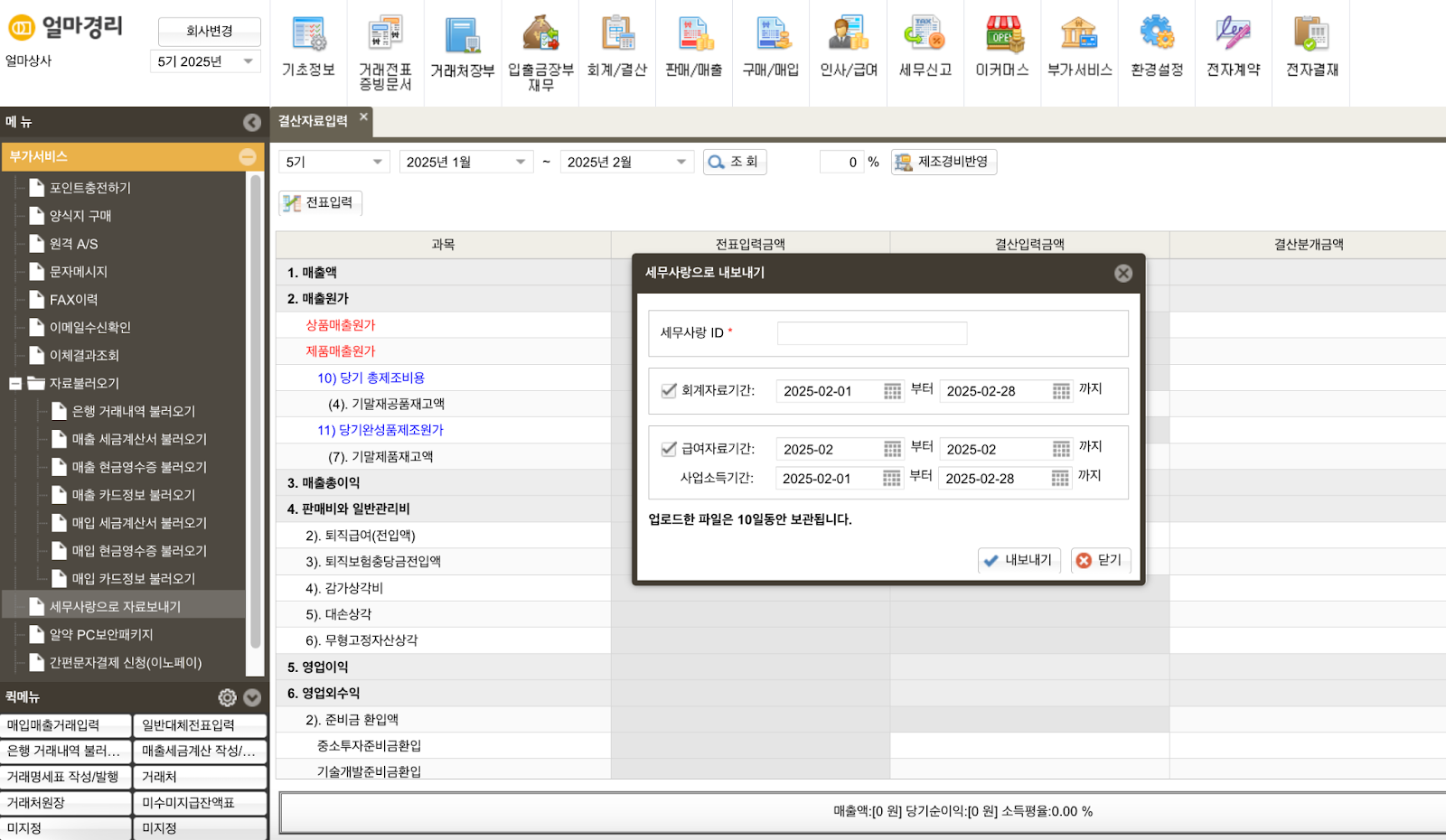Screen dimensions: 1446x840
Task: Click the 11) 당기완성품제조원가 row
Action: point(444,430)
